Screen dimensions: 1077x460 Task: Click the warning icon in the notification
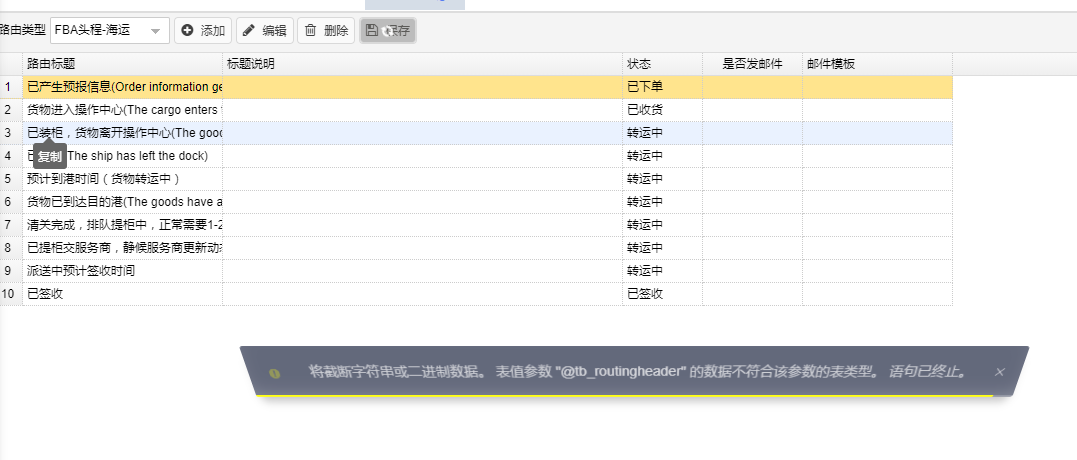pyautogui.click(x=275, y=373)
